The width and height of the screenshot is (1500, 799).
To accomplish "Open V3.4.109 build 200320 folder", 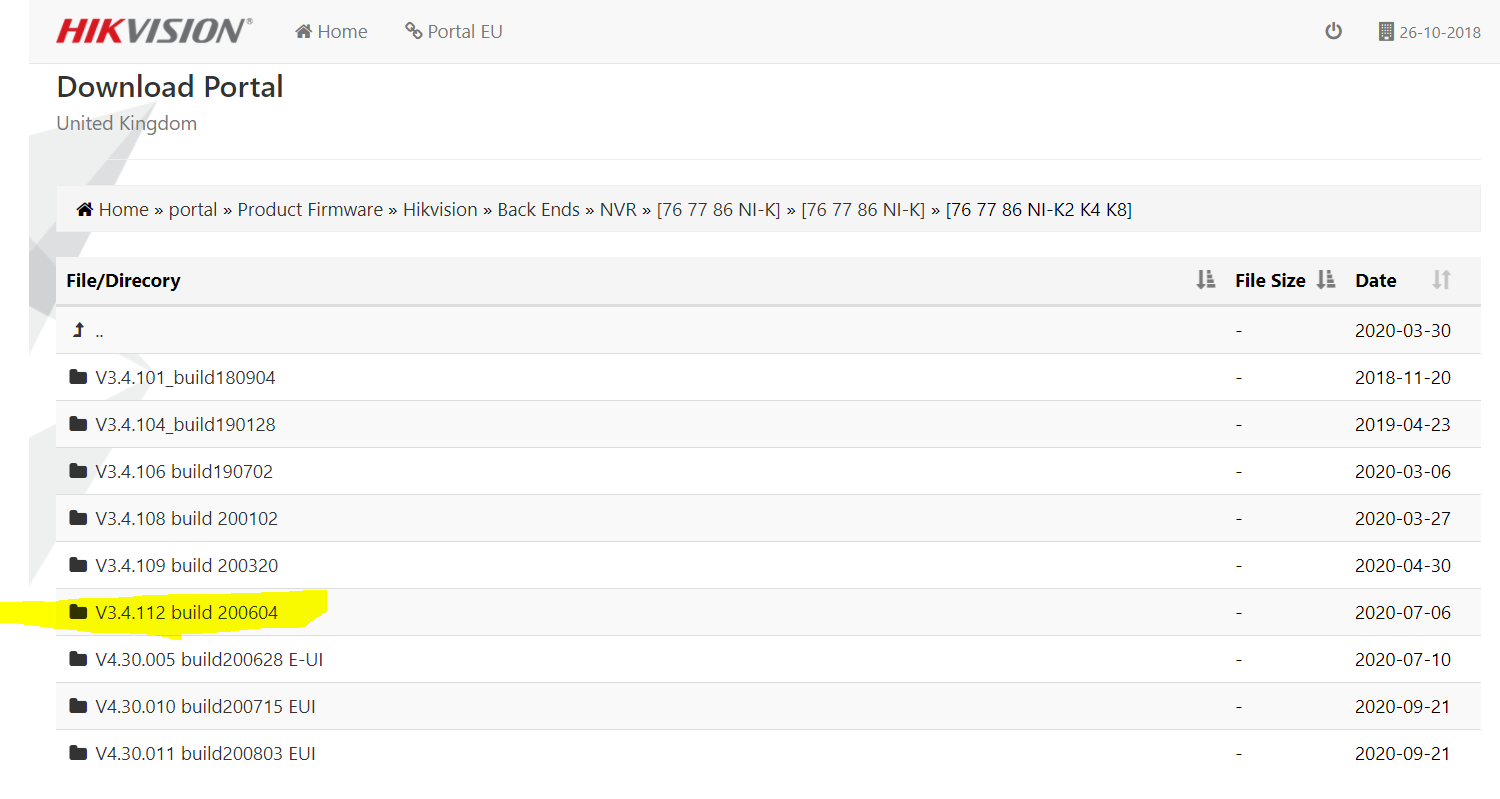I will [187, 565].
